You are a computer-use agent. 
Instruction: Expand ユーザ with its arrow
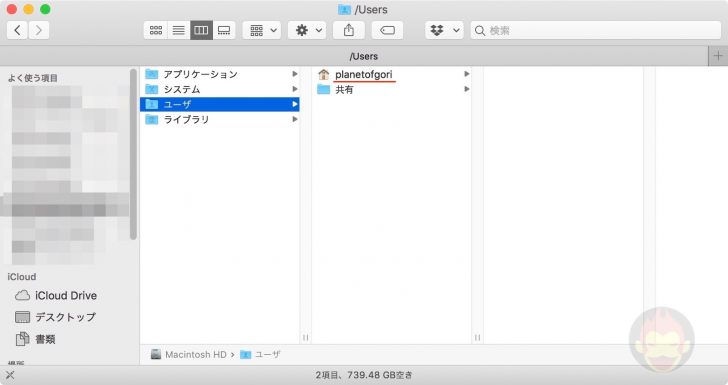(295, 104)
